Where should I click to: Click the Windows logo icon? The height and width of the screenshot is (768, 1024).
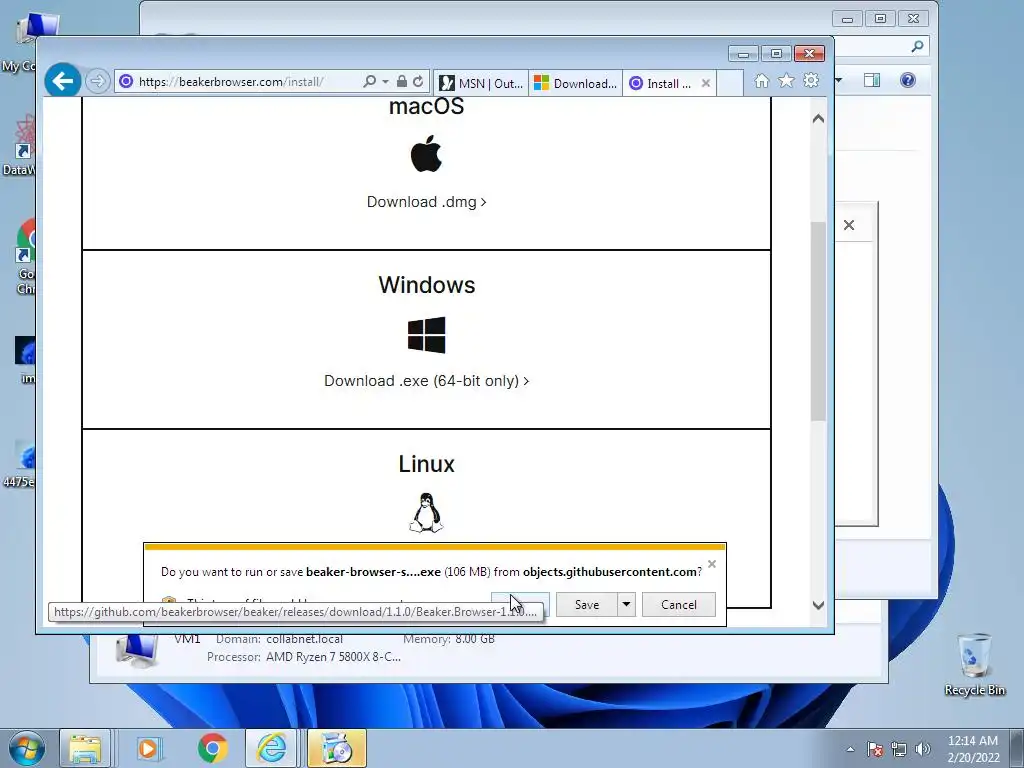[x=426, y=335]
